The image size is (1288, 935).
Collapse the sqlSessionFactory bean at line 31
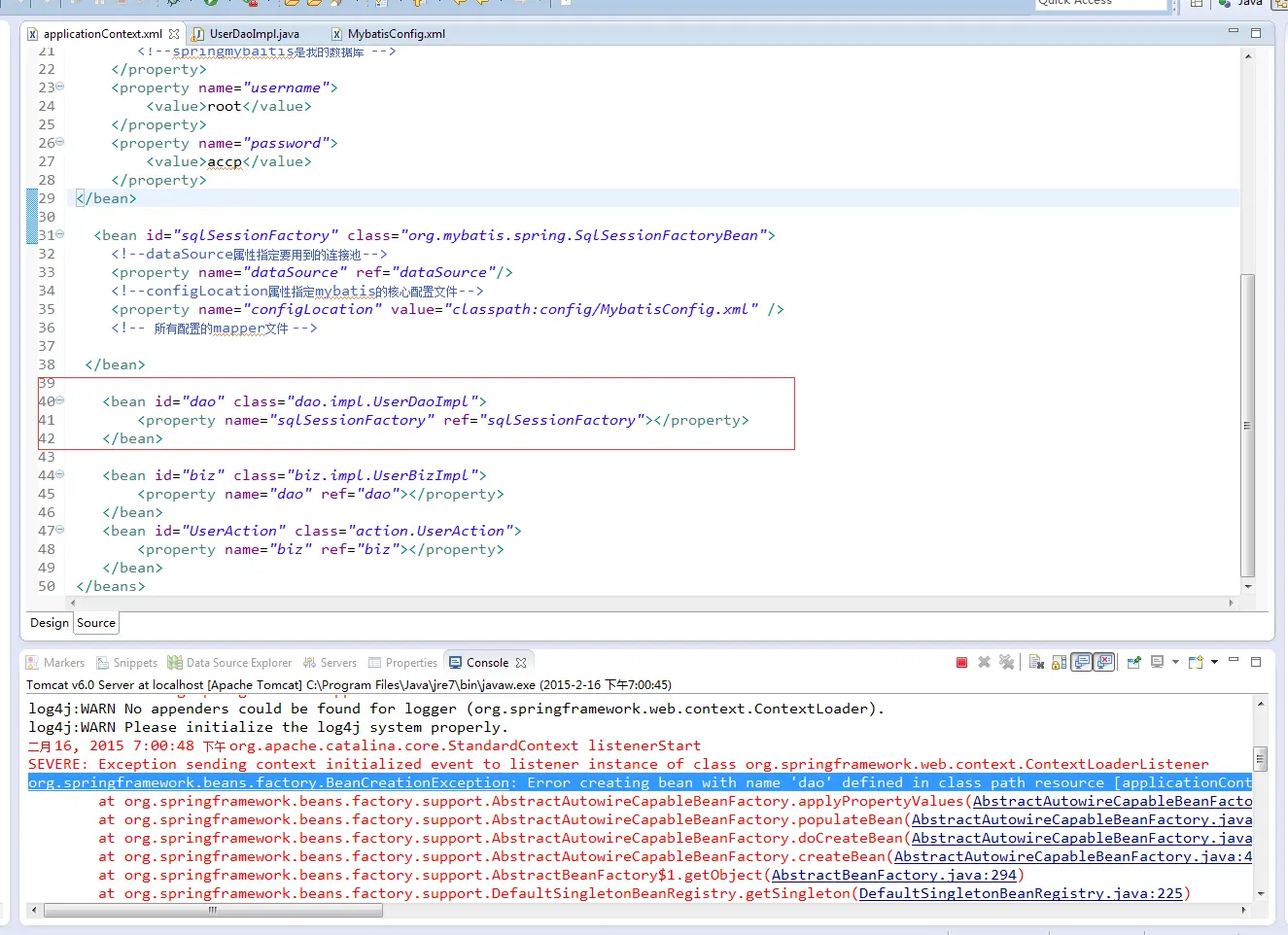[60, 235]
